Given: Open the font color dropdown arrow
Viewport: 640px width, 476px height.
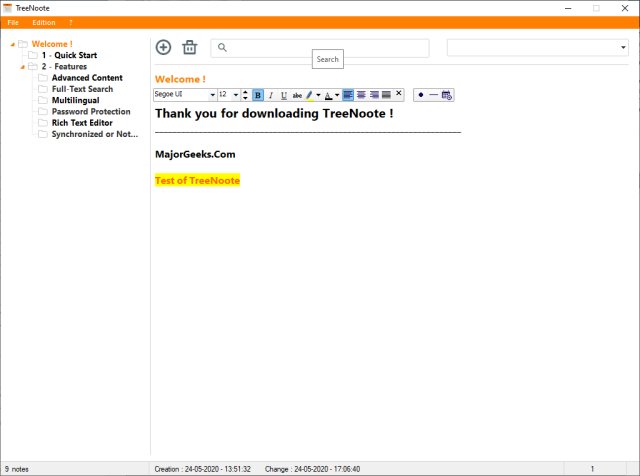Looking at the screenshot, I should point(337,95).
